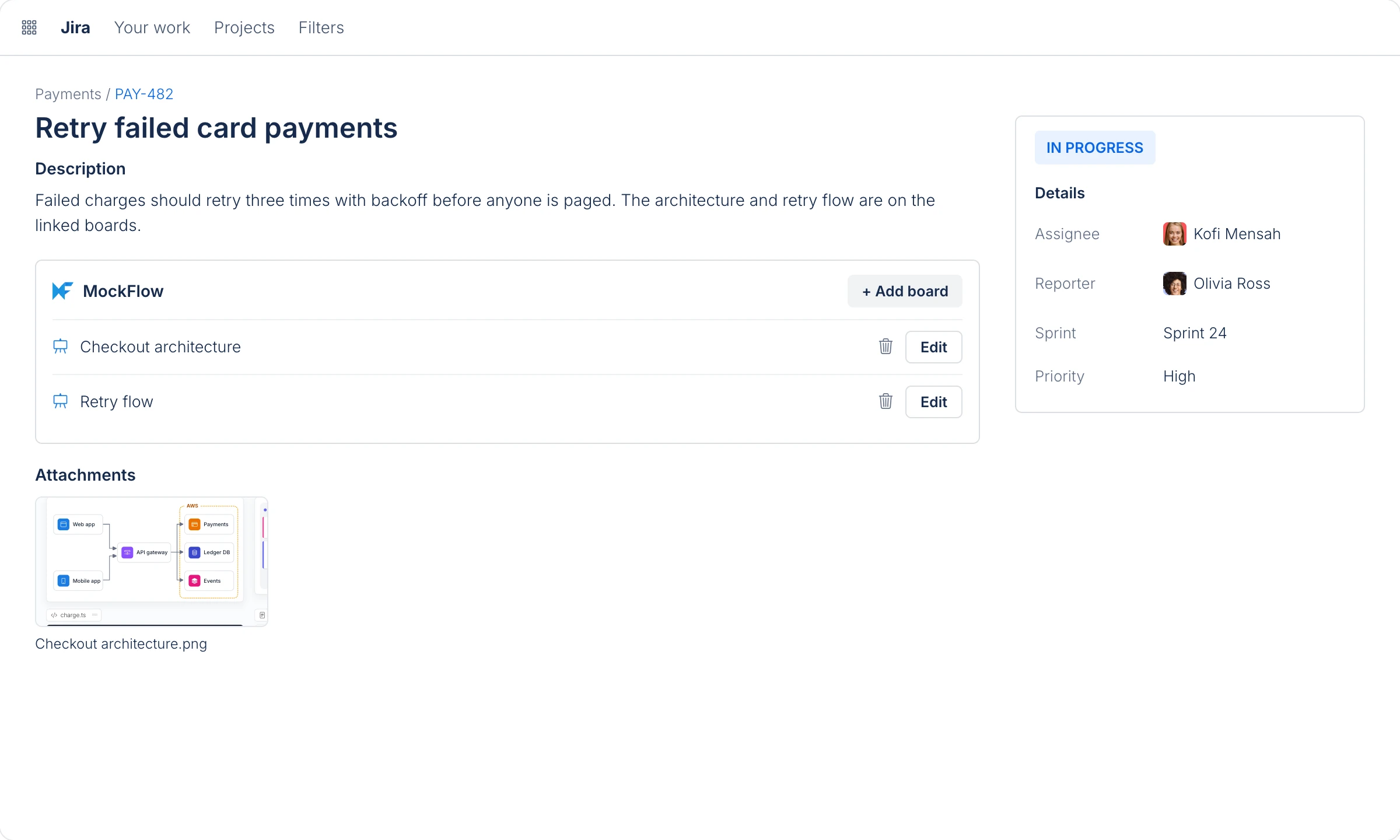Viewport: 1400px width, 840px height.
Task: Delete the Checkout architecture board via the trash icon
Action: pos(885,346)
